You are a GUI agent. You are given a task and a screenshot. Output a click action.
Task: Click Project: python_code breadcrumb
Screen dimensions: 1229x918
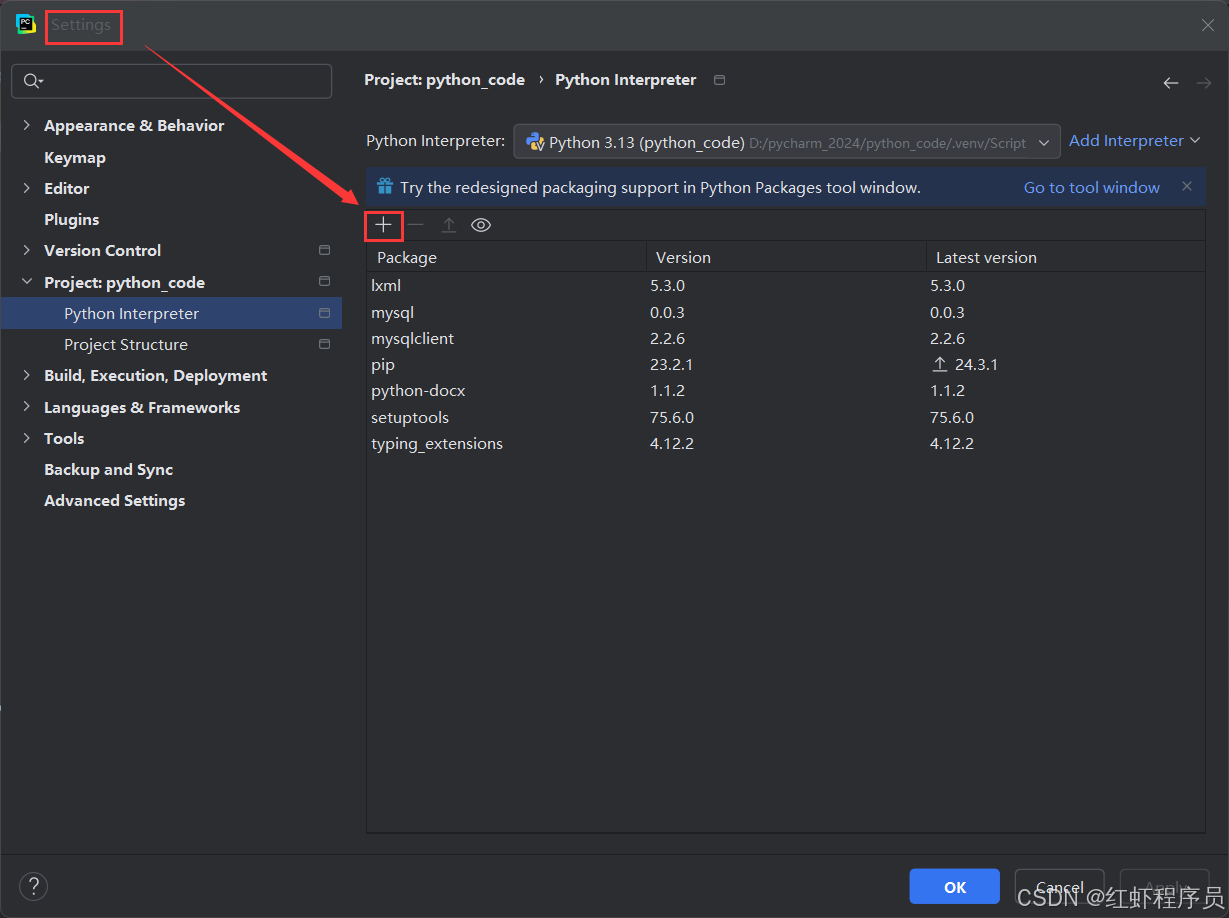tap(444, 80)
